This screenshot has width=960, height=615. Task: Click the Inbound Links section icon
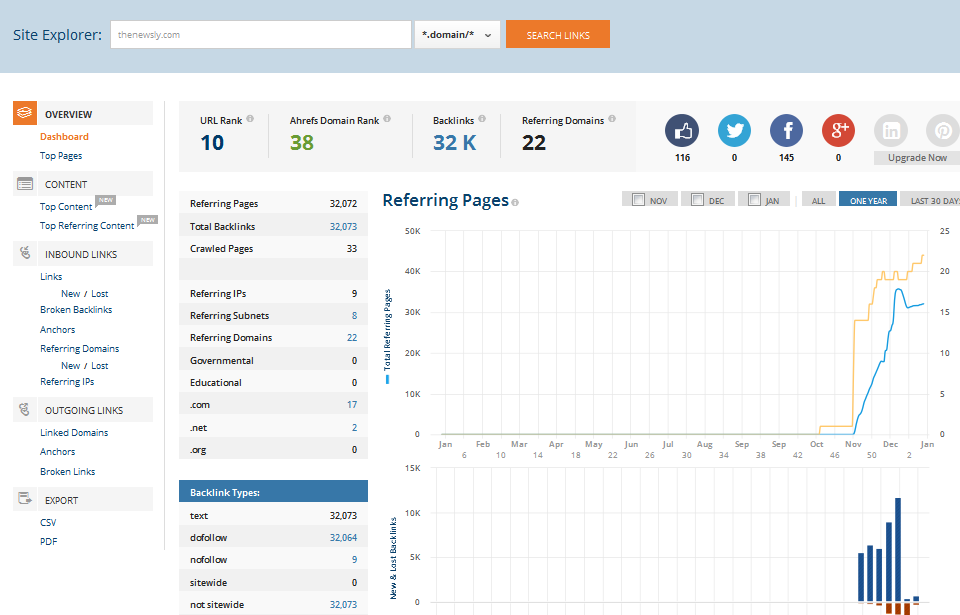[25, 253]
